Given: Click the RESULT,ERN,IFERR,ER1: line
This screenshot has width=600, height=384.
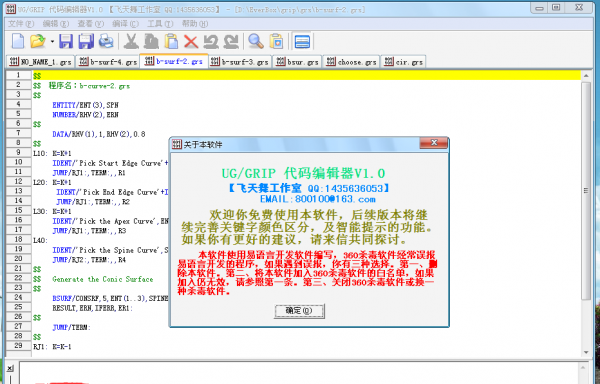Looking at the screenshot, I should (x=93, y=308).
